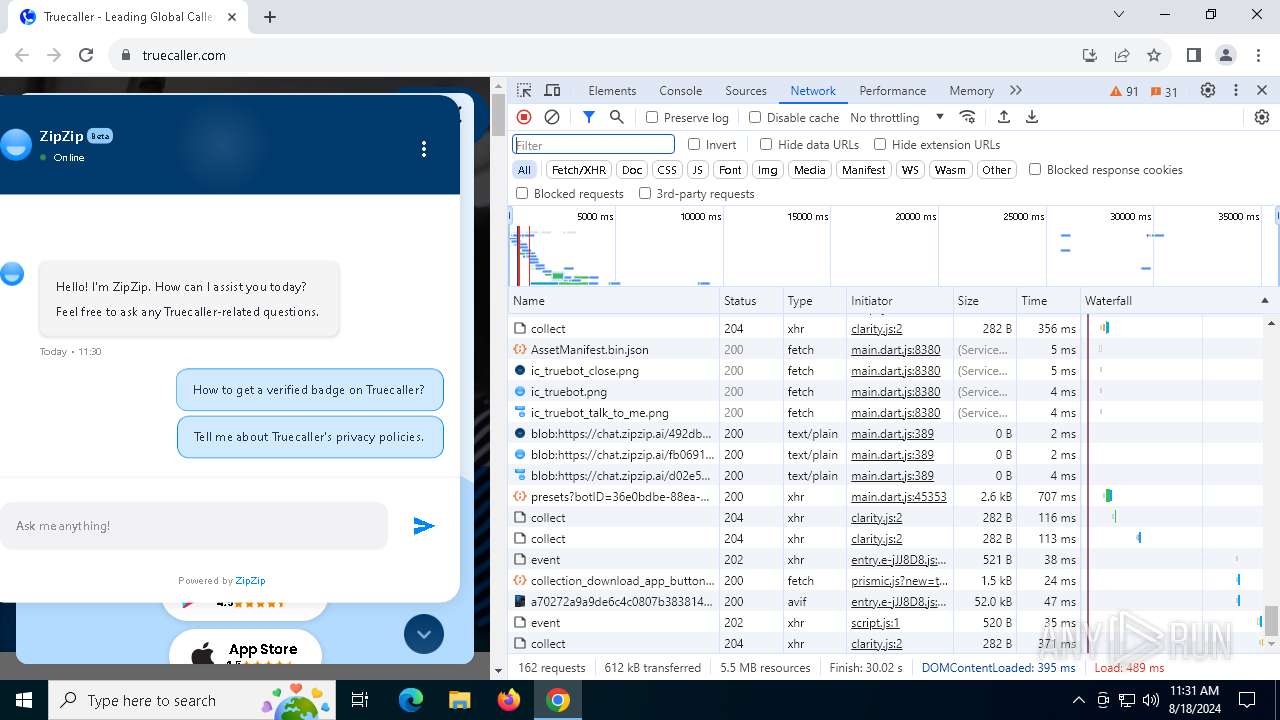1280x720 pixels.
Task: Click the inspect element picker icon
Action: coord(525,90)
